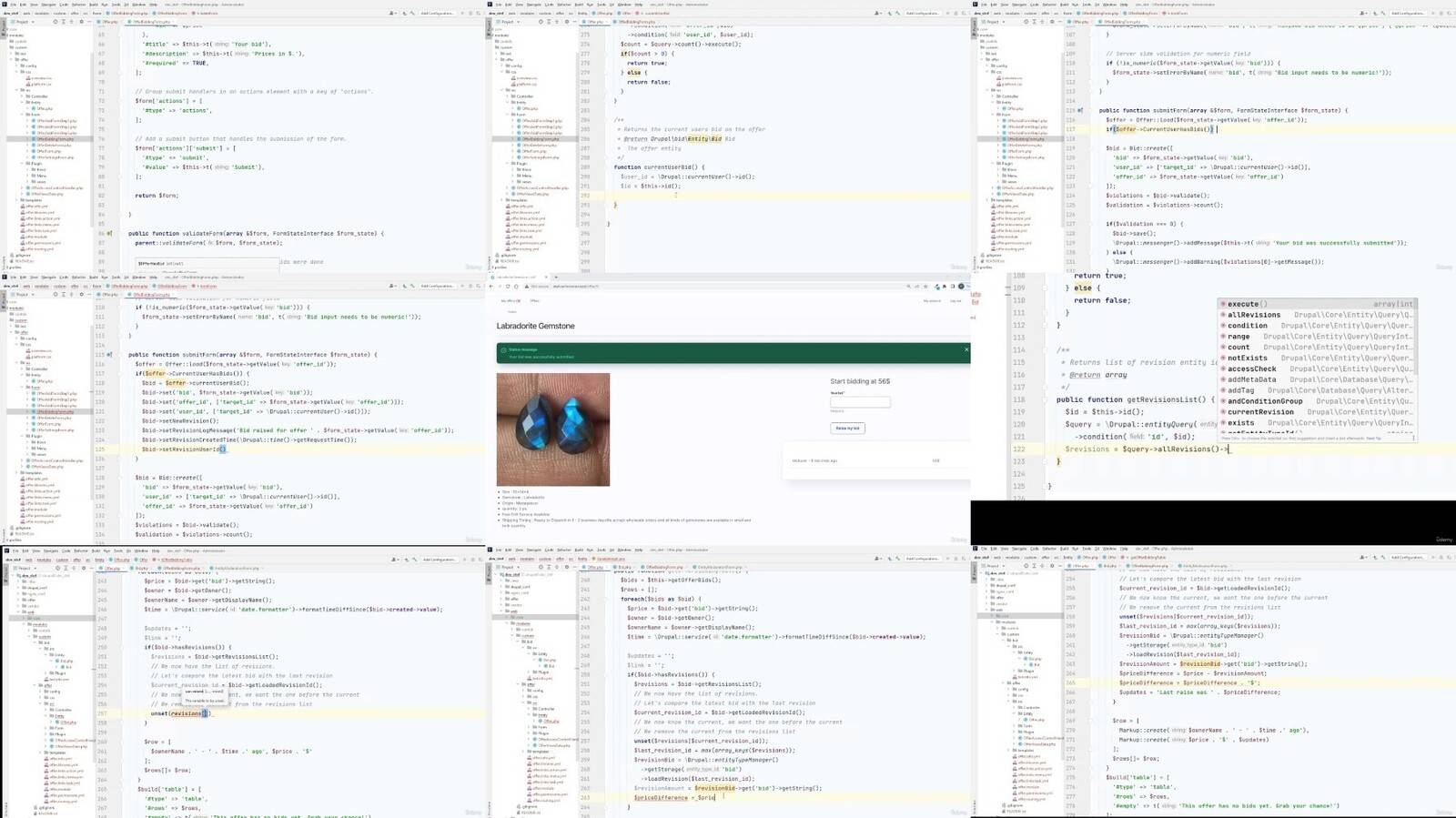Choose notExists in the autocomplete popup

click(1317, 358)
